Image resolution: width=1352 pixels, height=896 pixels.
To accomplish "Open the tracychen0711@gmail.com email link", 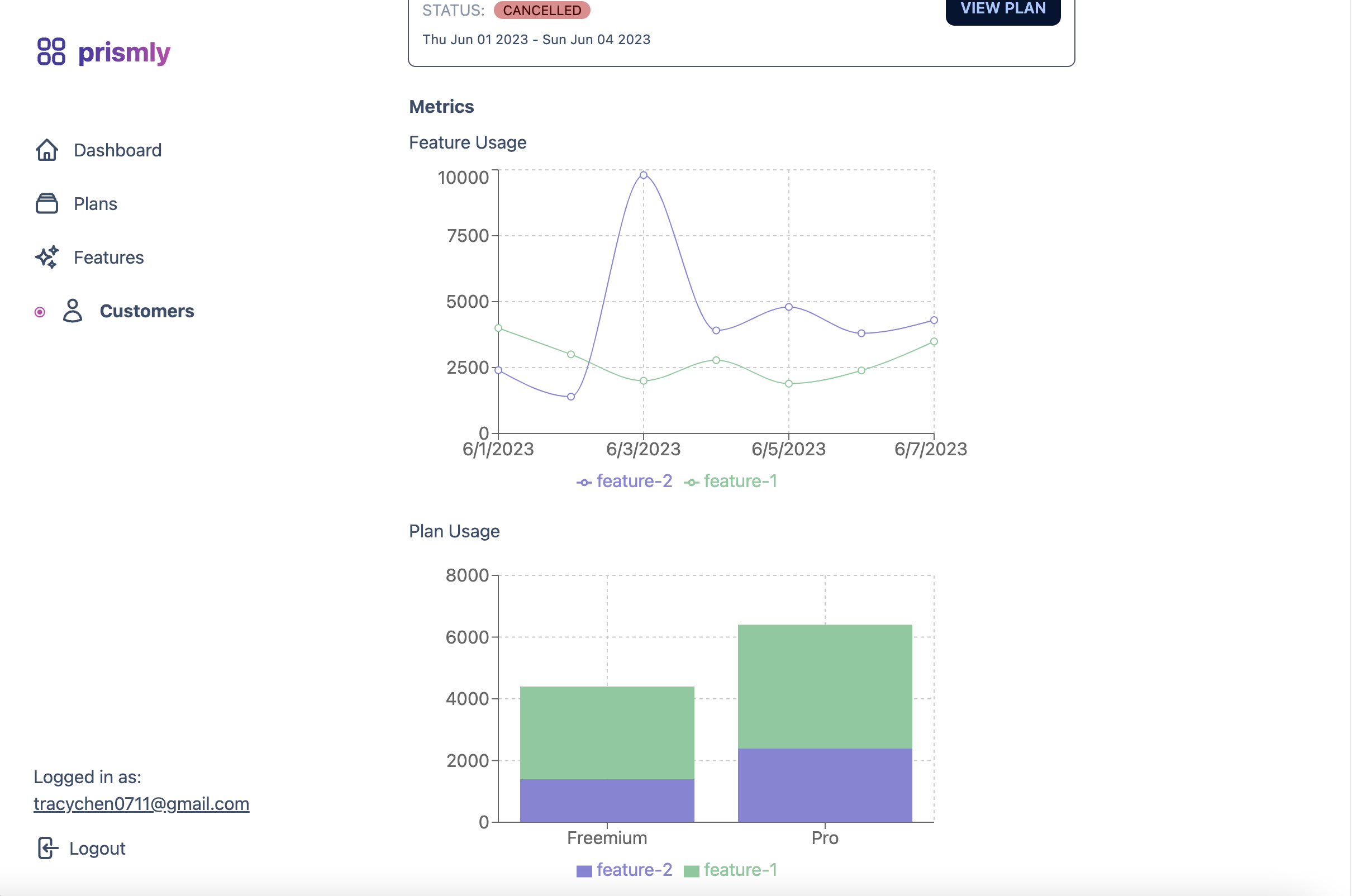I will coord(141,804).
